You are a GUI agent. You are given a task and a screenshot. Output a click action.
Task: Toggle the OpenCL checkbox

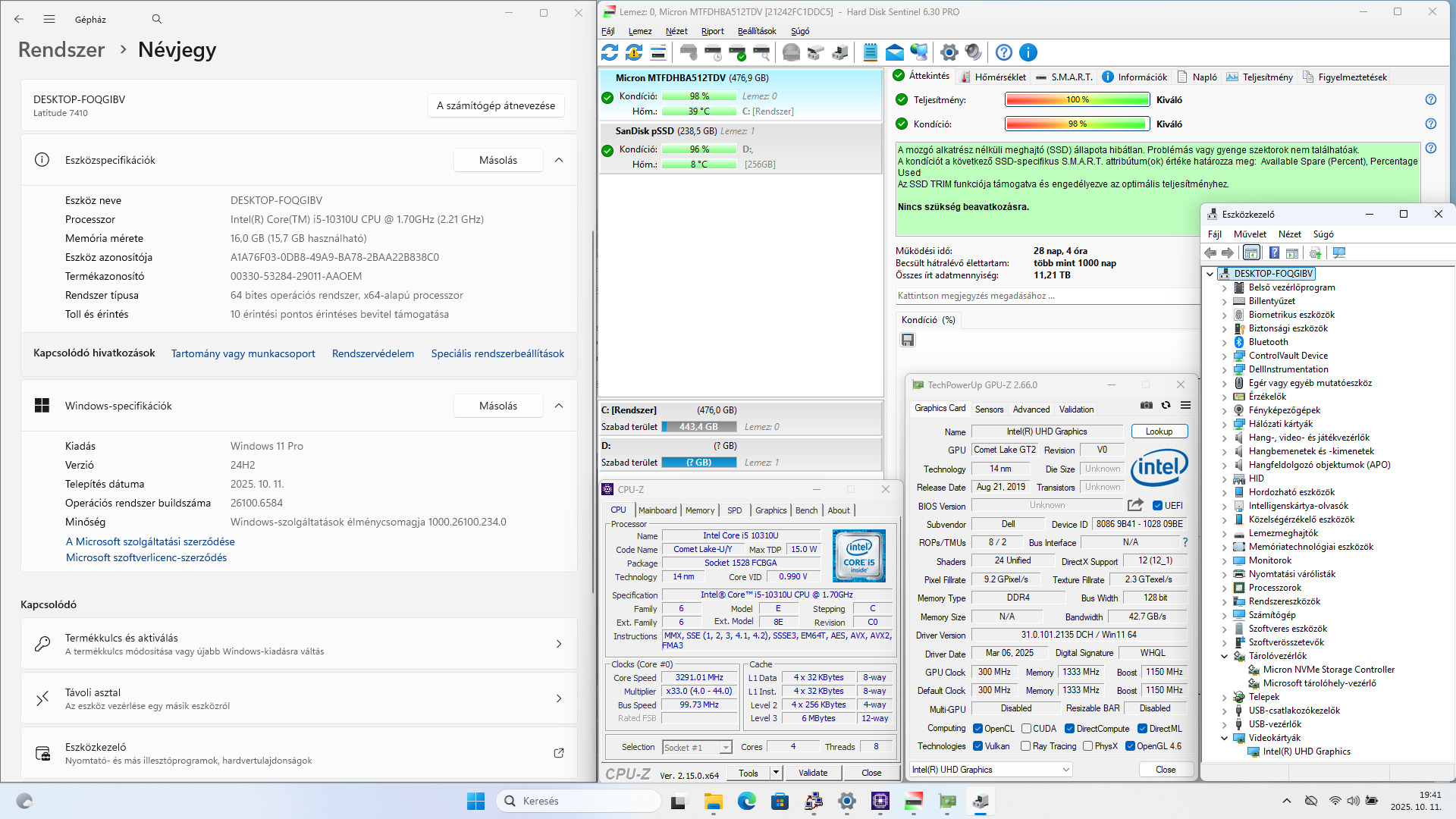978,729
